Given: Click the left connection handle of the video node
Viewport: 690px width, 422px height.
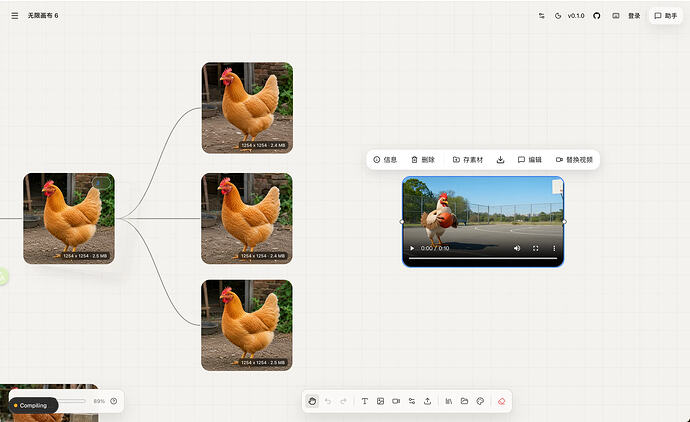Looking at the screenshot, I should coord(402,222).
